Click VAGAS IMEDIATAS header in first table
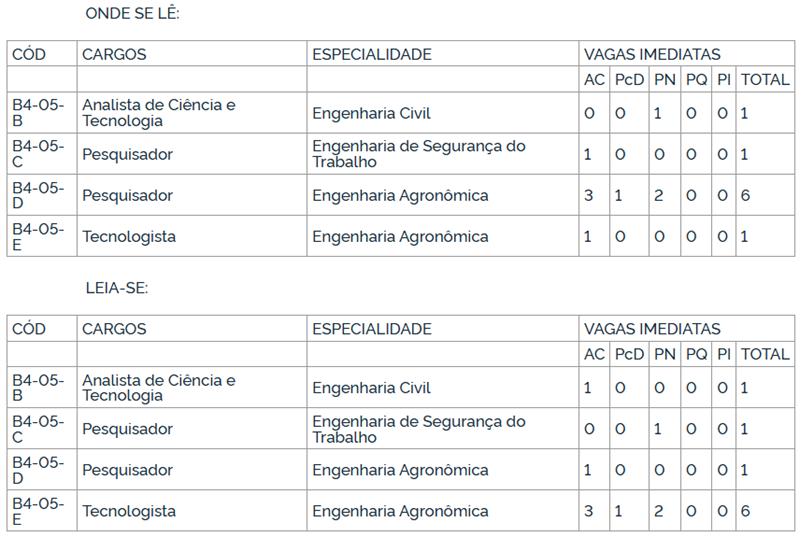The width and height of the screenshot is (800, 537). pos(652,54)
